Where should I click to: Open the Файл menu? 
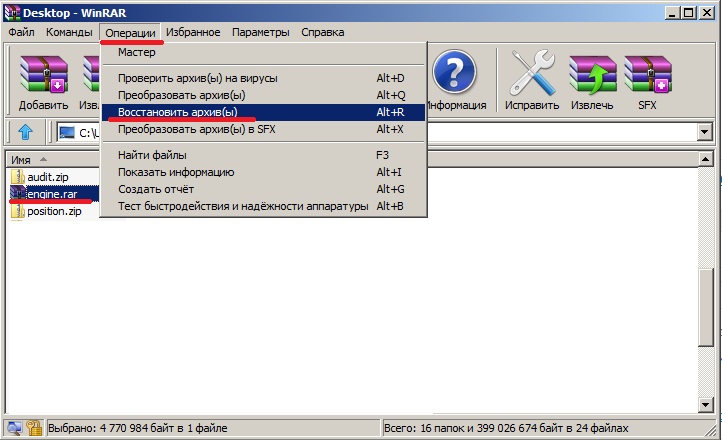coord(21,32)
